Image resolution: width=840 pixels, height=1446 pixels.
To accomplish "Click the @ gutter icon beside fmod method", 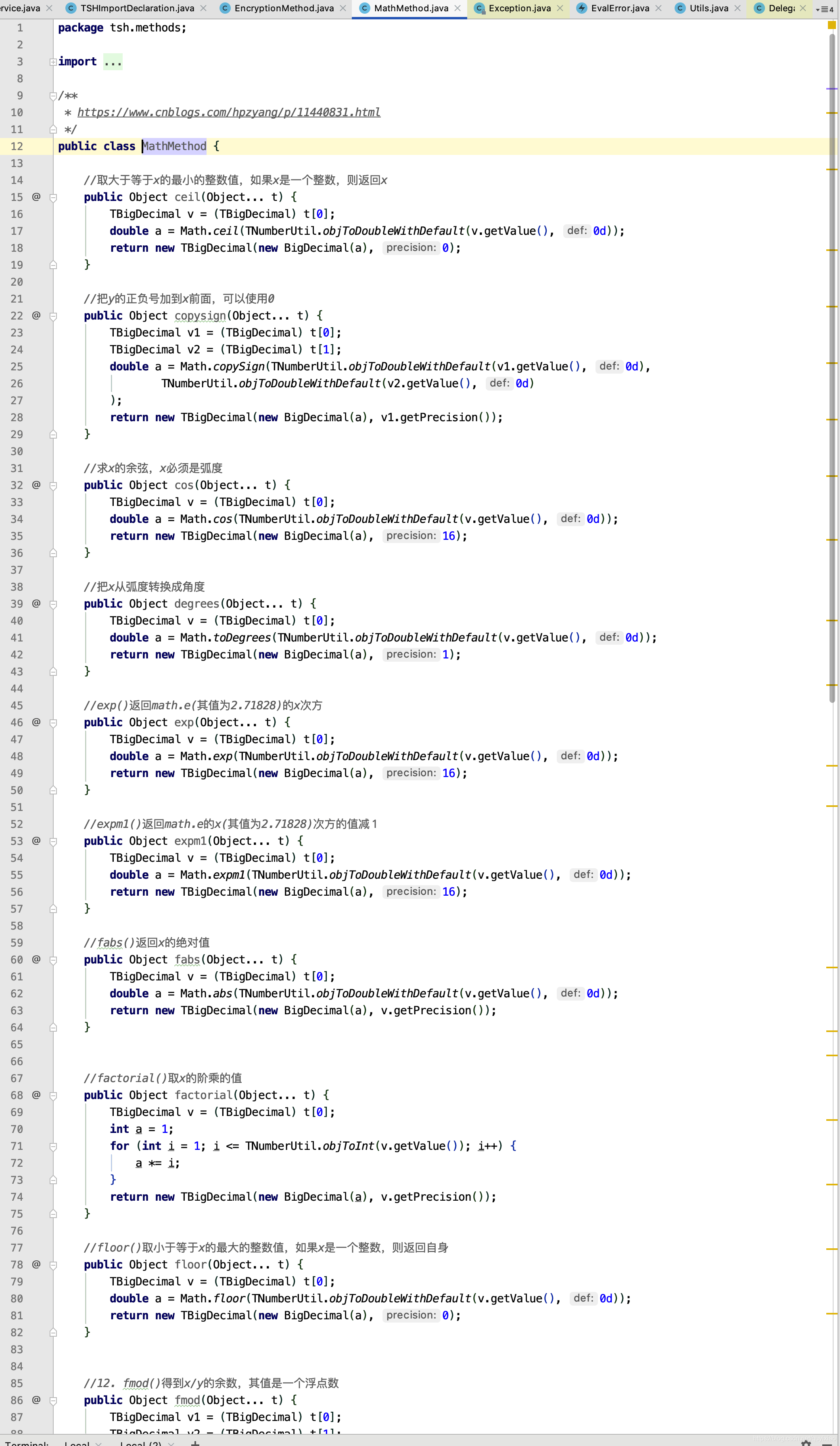I will click(x=36, y=1400).
